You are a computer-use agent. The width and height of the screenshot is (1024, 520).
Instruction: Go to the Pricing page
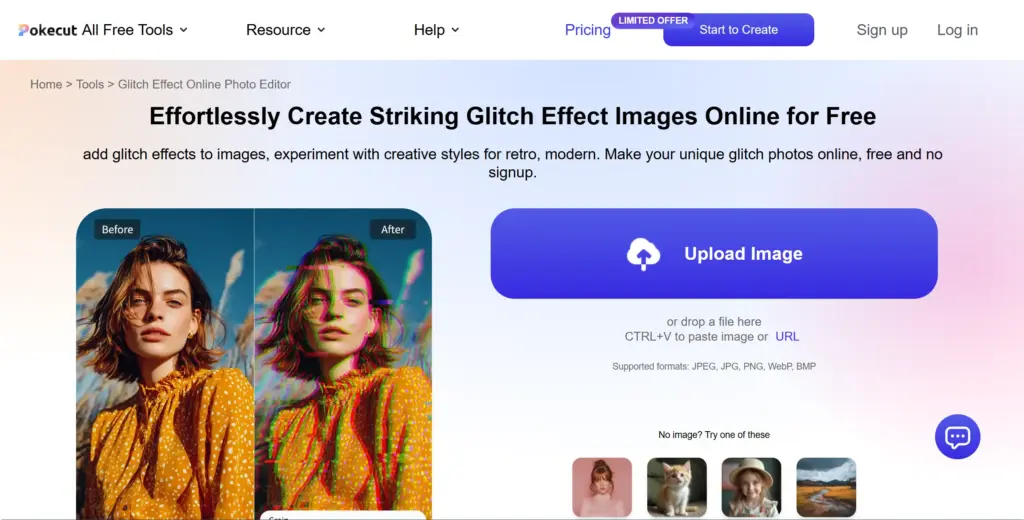point(587,30)
